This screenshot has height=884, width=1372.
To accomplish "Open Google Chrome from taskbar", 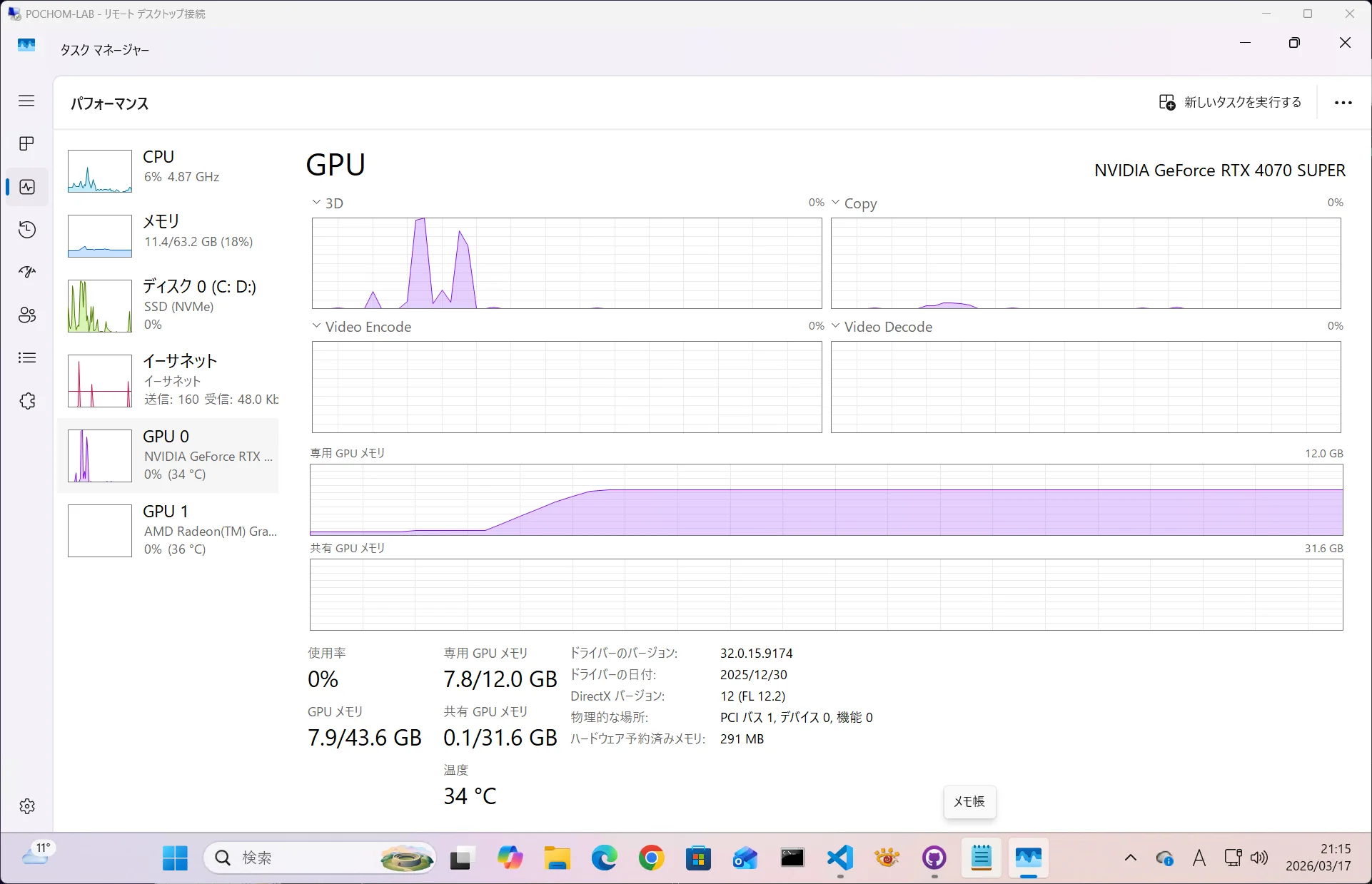I will pyautogui.click(x=650, y=858).
